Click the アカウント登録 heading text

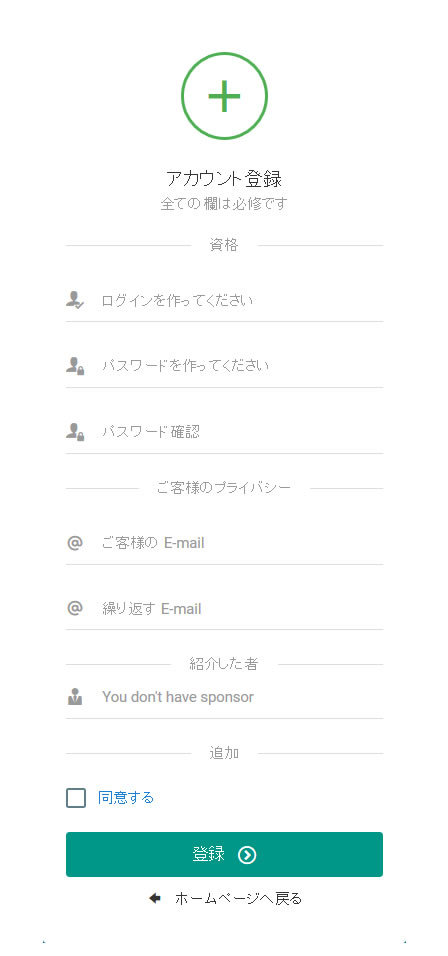pos(224,179)
